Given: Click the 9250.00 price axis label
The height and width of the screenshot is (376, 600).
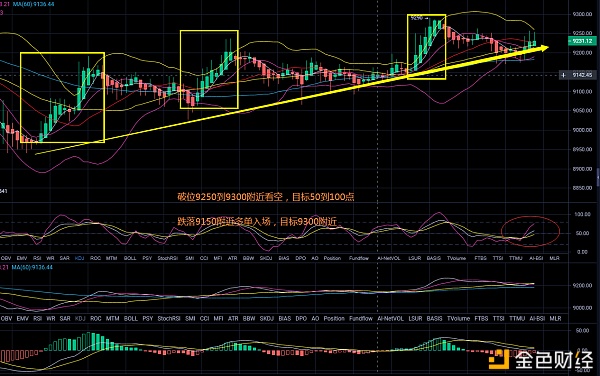Looking at the screenshot, I should (582, 33).
